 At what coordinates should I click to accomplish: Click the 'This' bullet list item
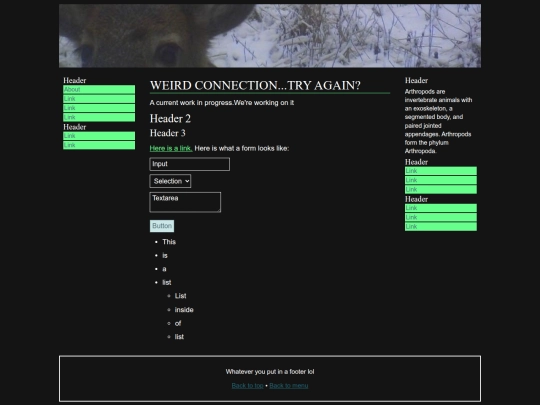(169, 242)
